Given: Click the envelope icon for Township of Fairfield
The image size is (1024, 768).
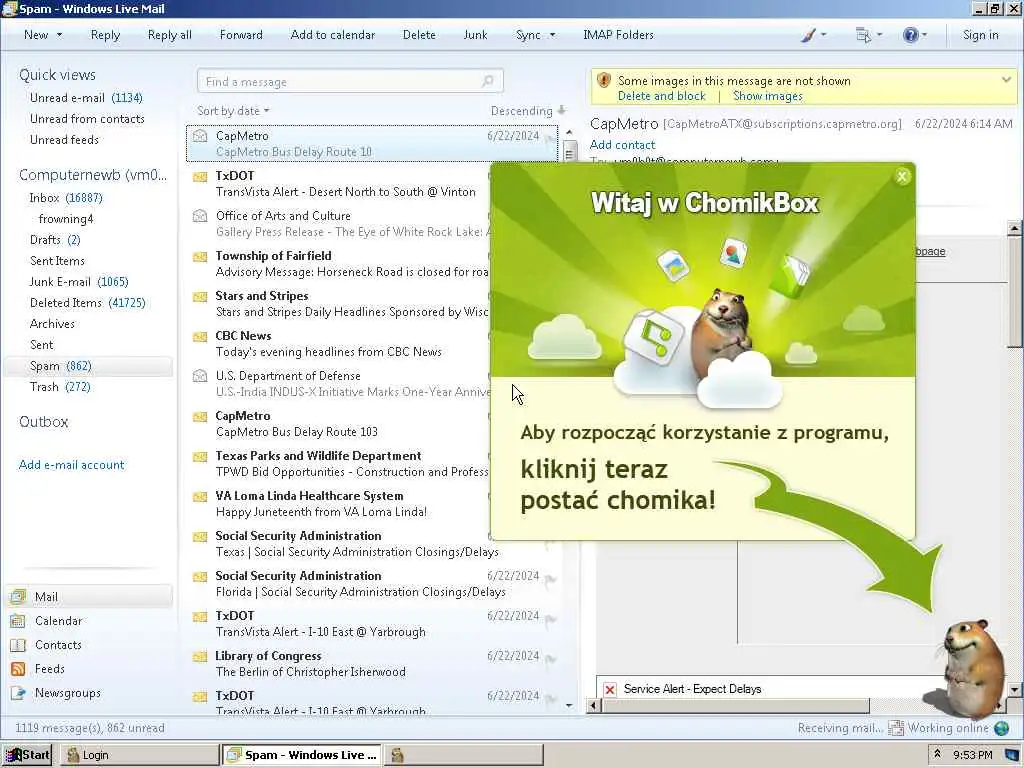Looking at the screenshot, I should point(200,257).
